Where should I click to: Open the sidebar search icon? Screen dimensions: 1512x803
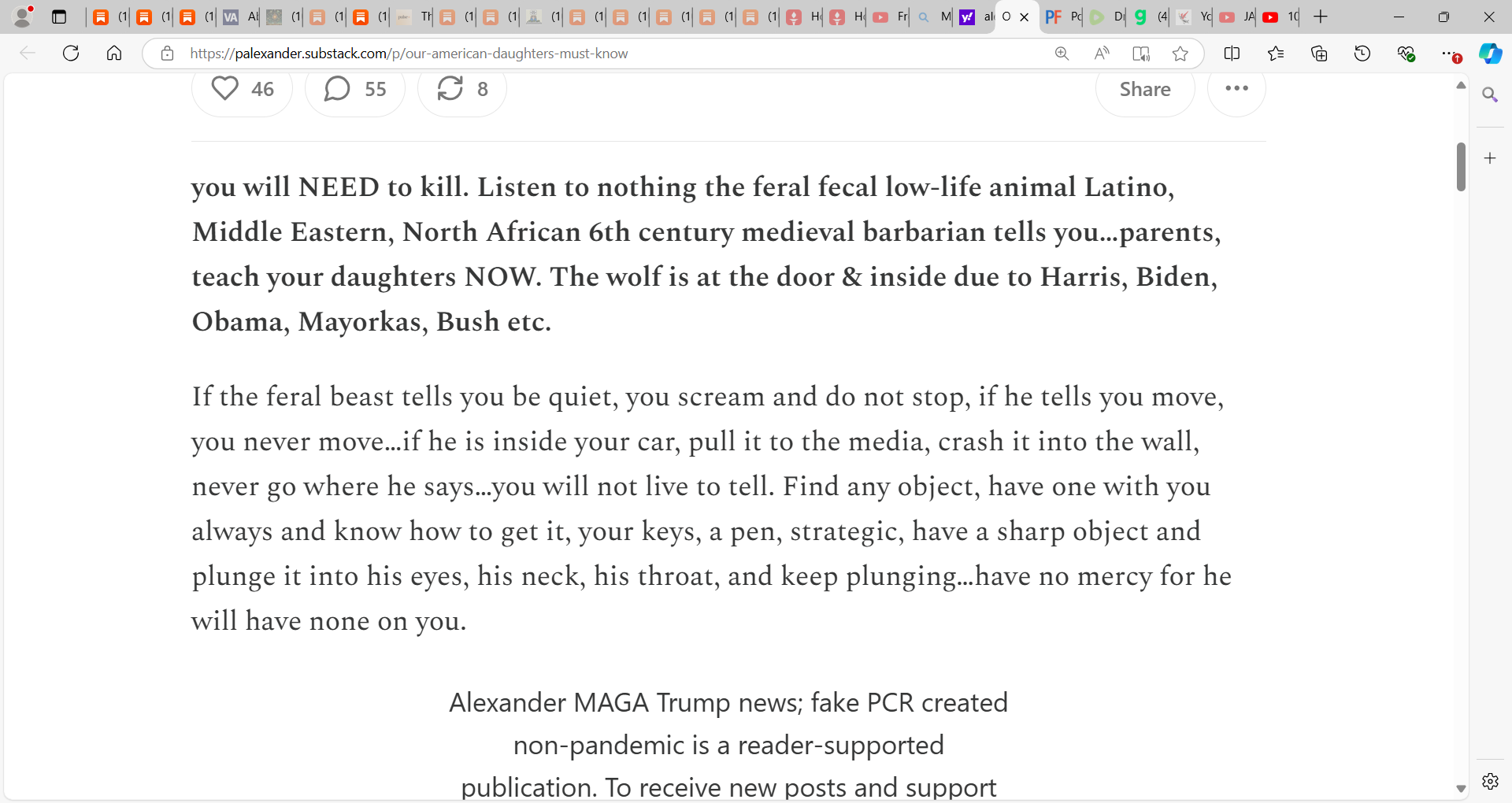[1490, 95]
